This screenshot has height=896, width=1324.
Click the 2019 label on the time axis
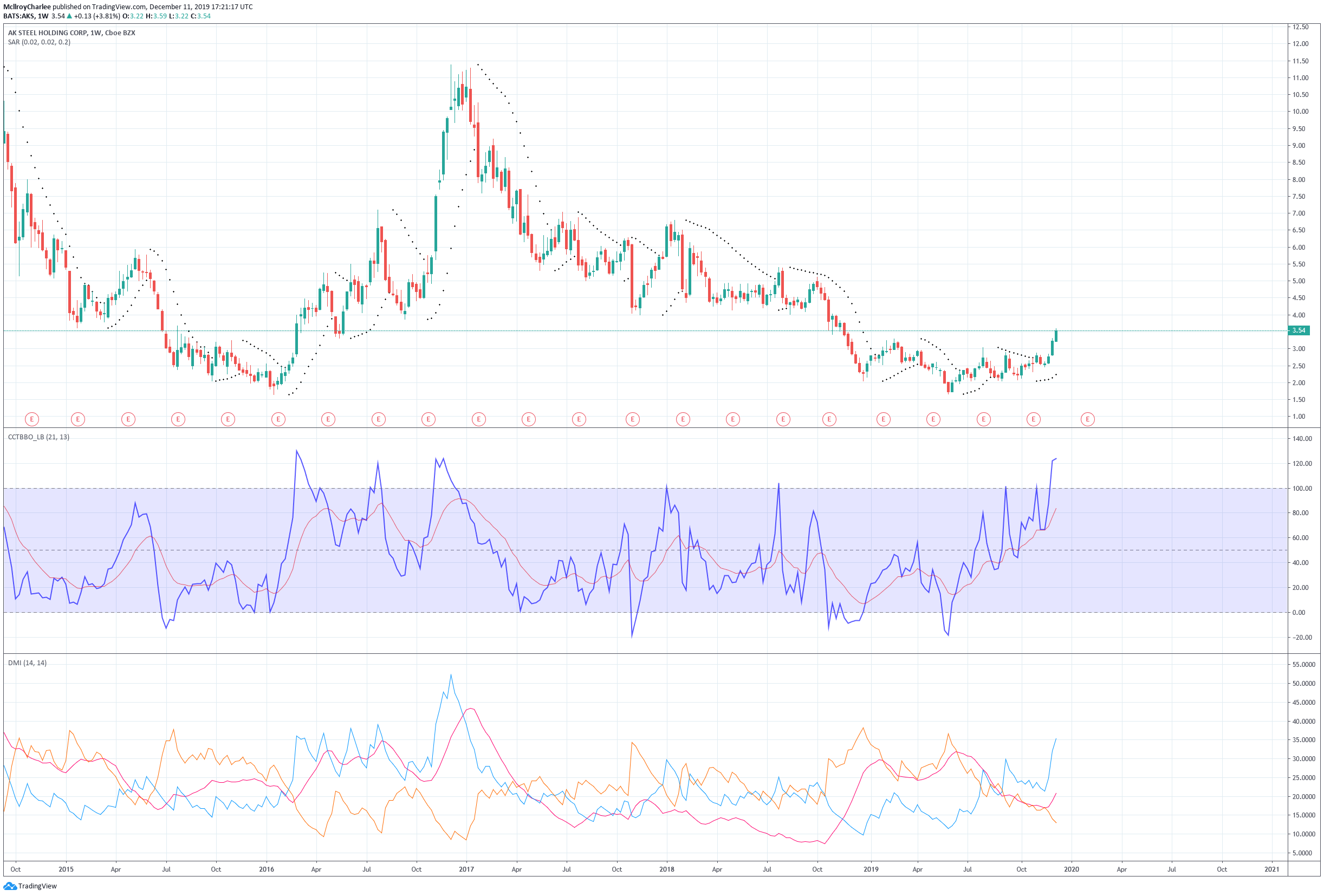pyautogui.click(x=871, y=869)
